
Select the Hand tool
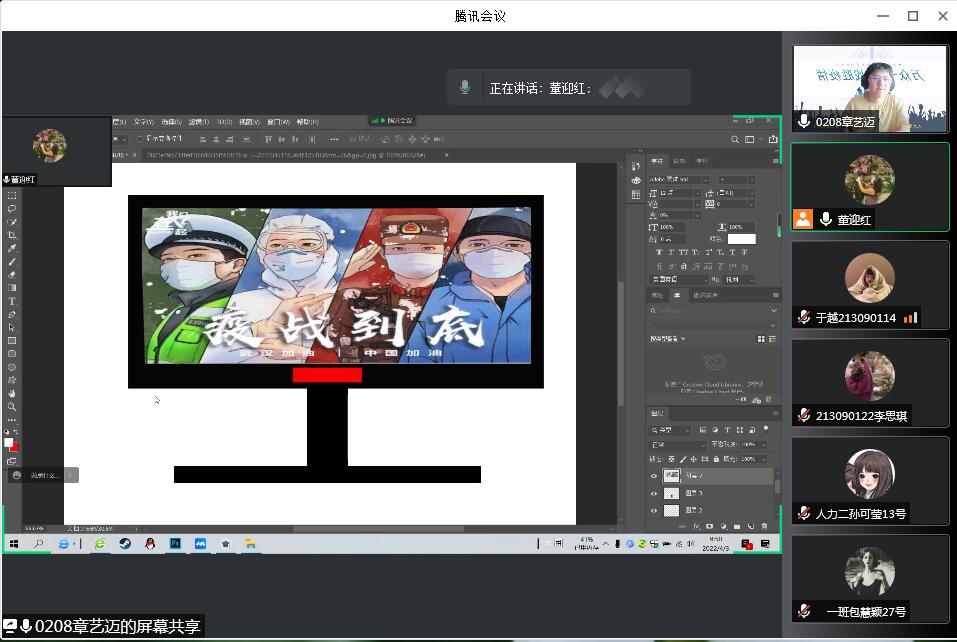point(12,394)
